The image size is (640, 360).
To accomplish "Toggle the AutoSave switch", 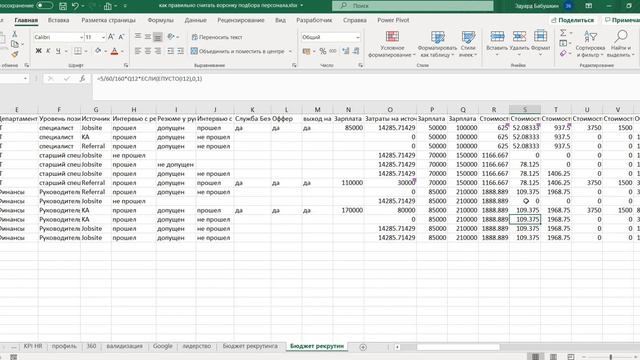I will click(x=44, y=6).
